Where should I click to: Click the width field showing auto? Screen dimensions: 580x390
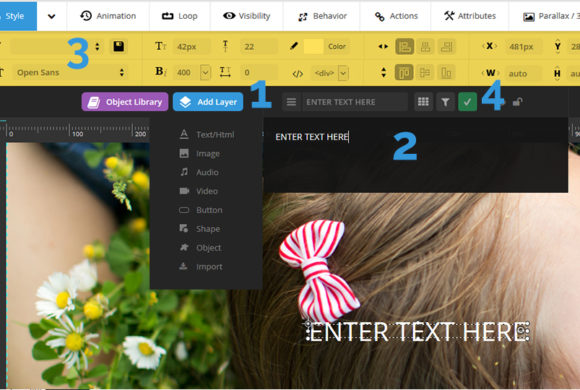pyautogui.click(x=523, y=74)
